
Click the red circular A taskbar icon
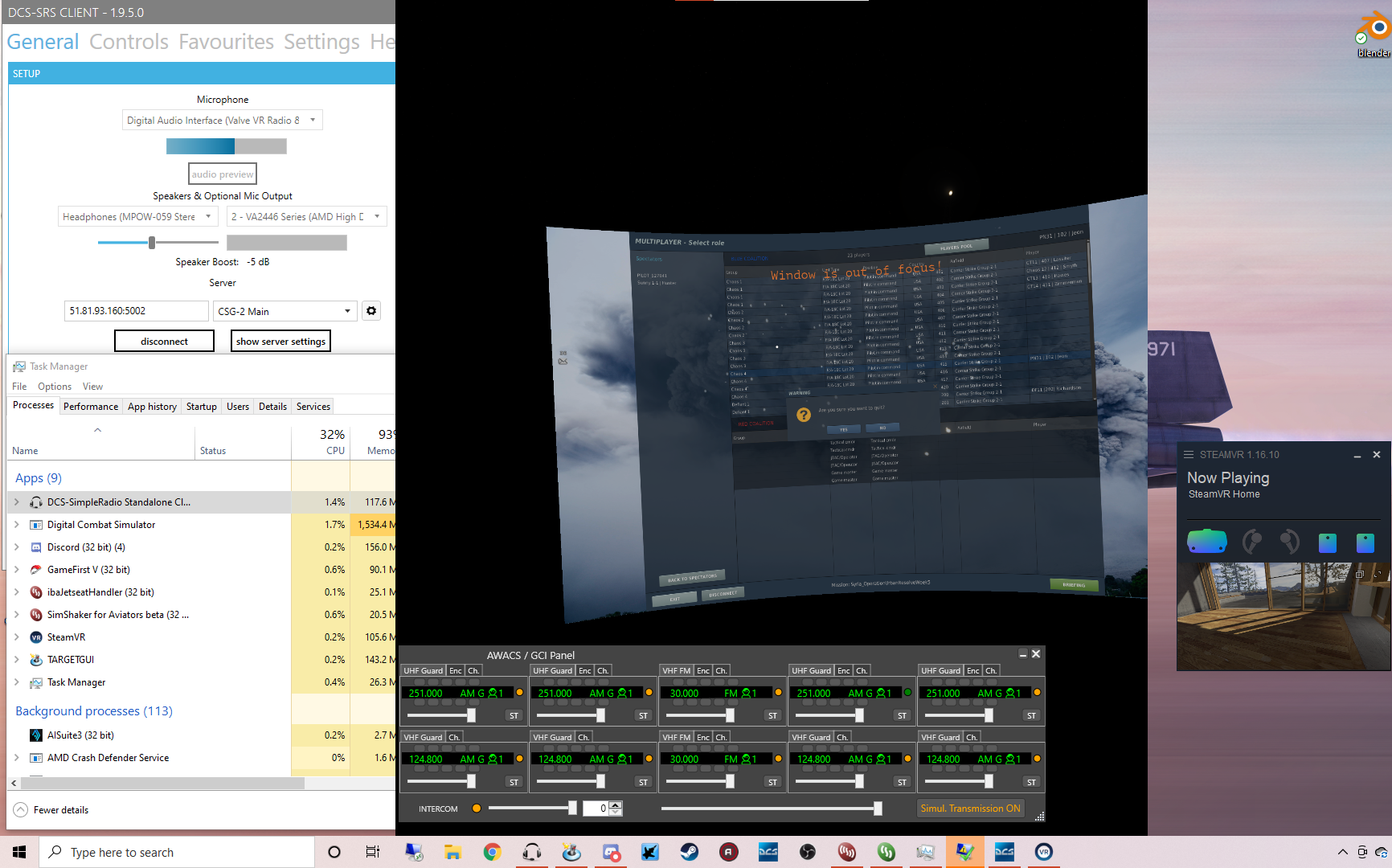tap(728, 852)
